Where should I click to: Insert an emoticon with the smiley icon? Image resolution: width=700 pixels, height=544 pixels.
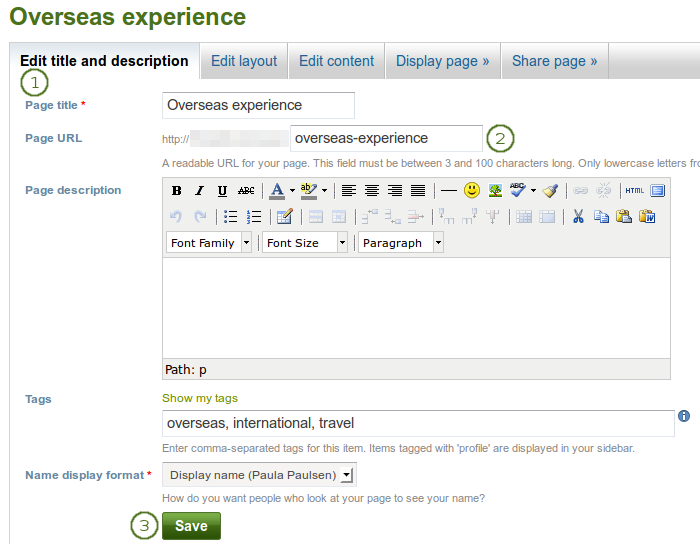tap(472, 190)
